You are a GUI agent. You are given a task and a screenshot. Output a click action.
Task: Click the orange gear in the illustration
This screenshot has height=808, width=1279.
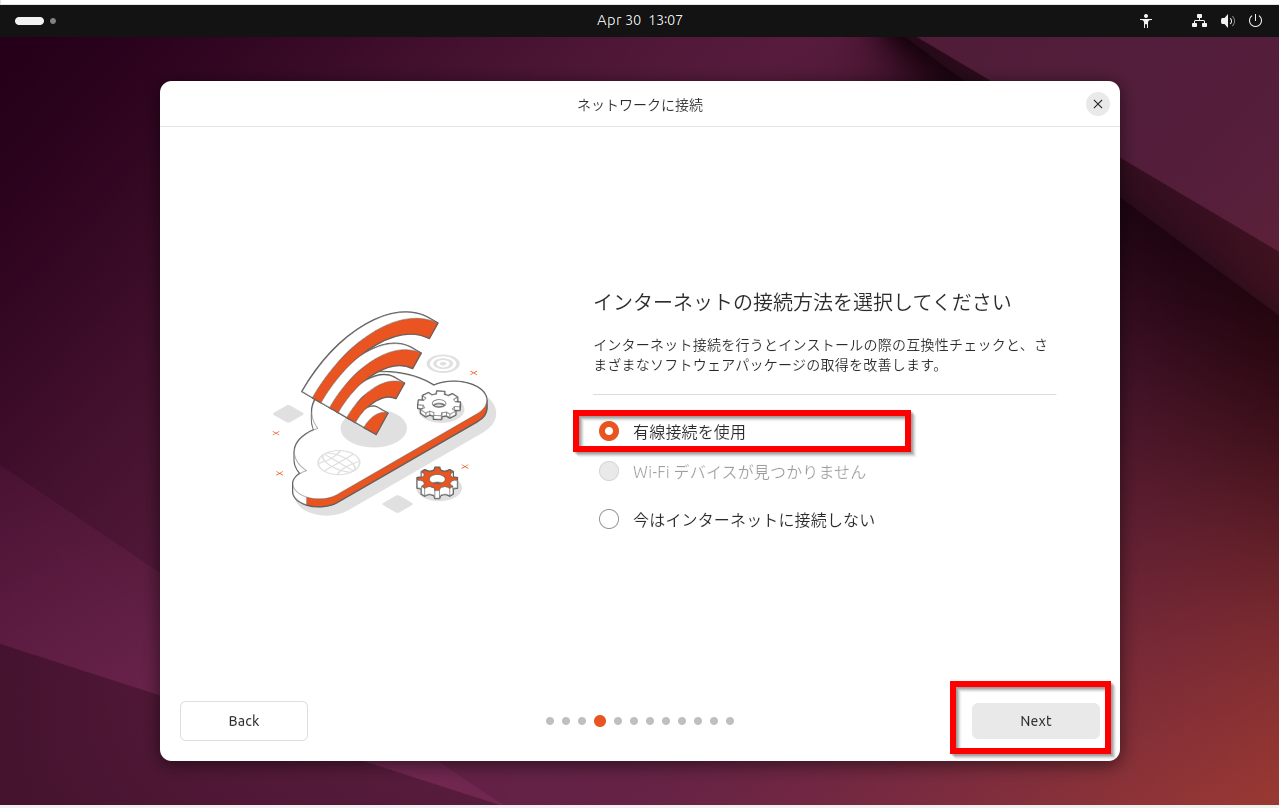[x=436, y=483]
